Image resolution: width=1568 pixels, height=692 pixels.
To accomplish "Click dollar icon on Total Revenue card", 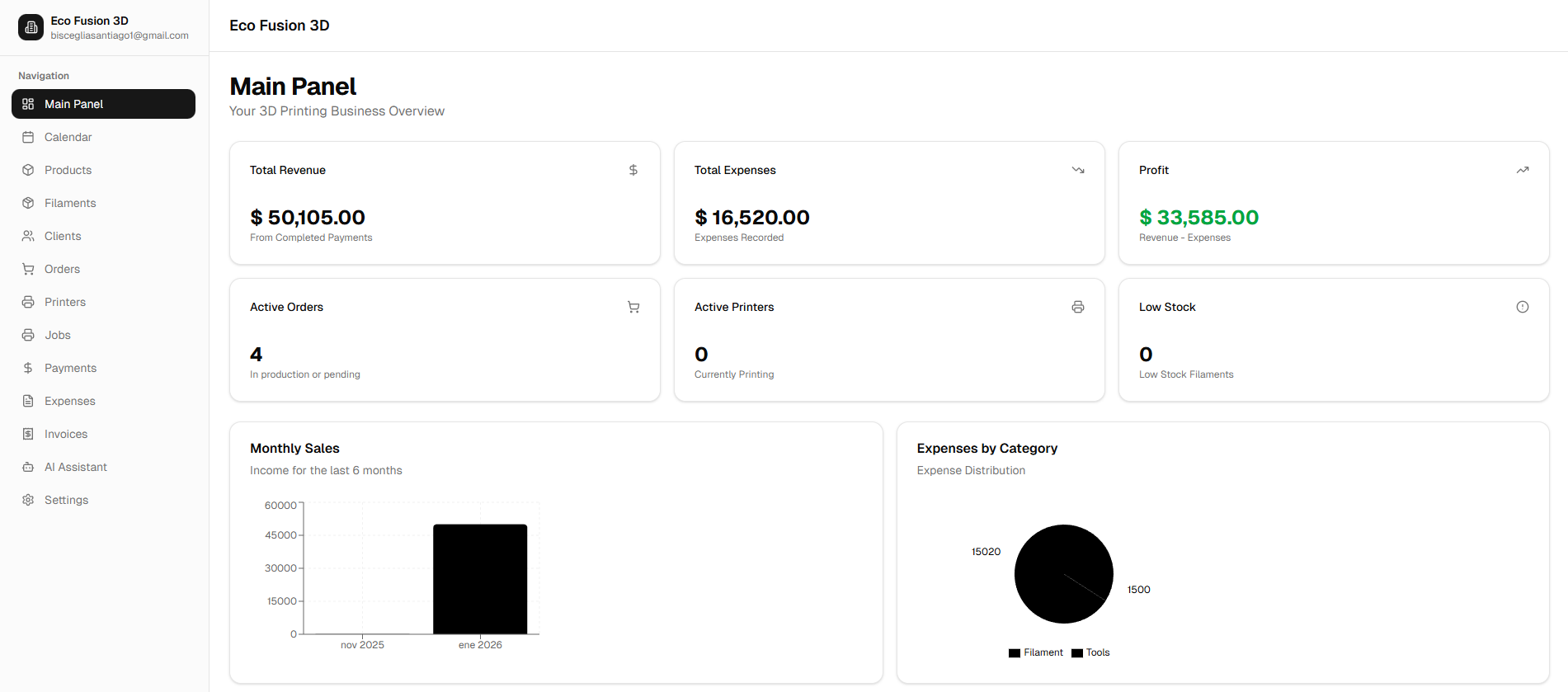I will coord(633,170).
